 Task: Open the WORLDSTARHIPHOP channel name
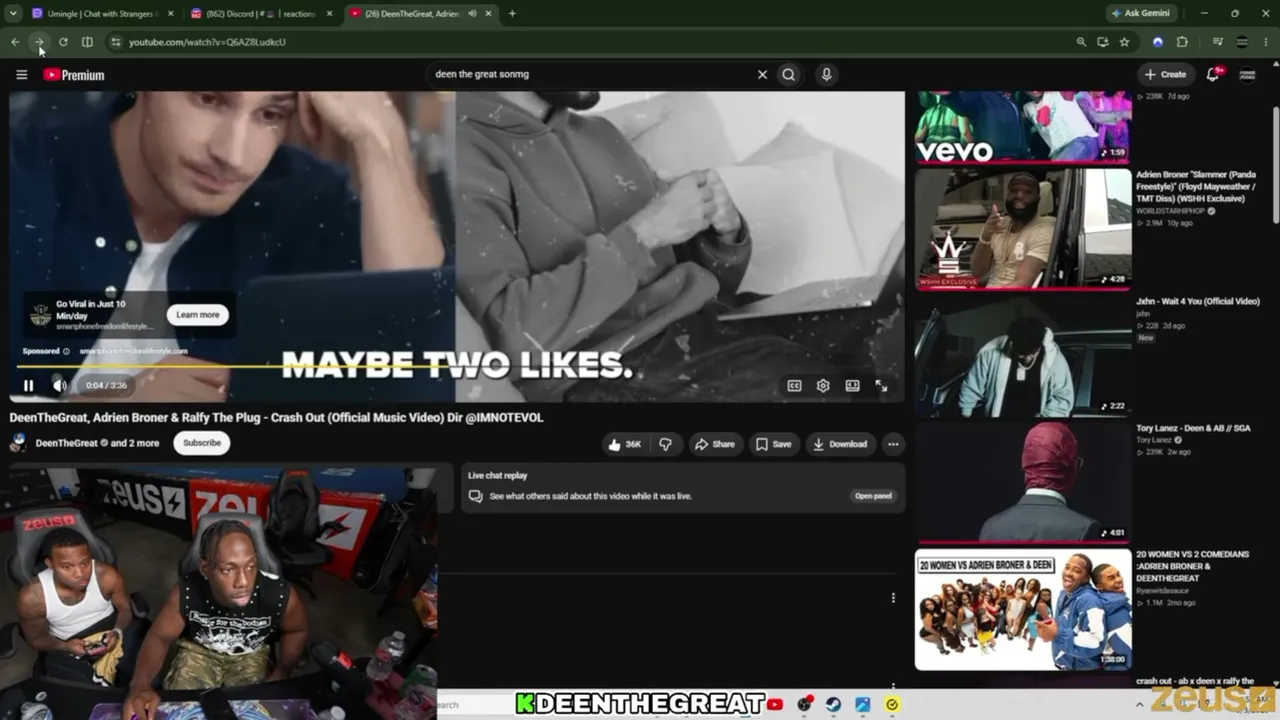pyautogui.click(x=1170, y=211)
